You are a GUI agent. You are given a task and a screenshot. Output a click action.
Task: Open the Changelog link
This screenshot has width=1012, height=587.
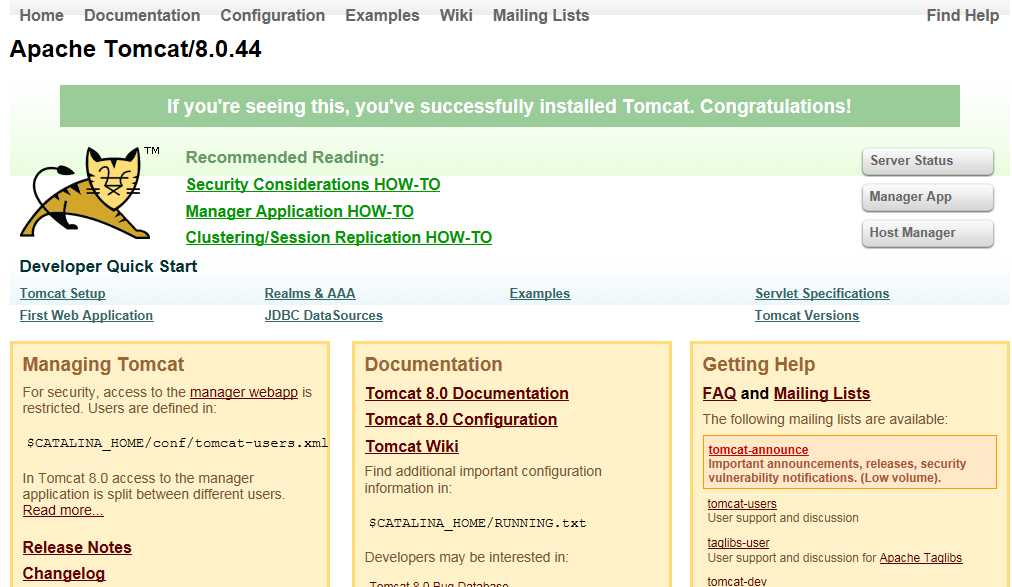click(64, 573)
